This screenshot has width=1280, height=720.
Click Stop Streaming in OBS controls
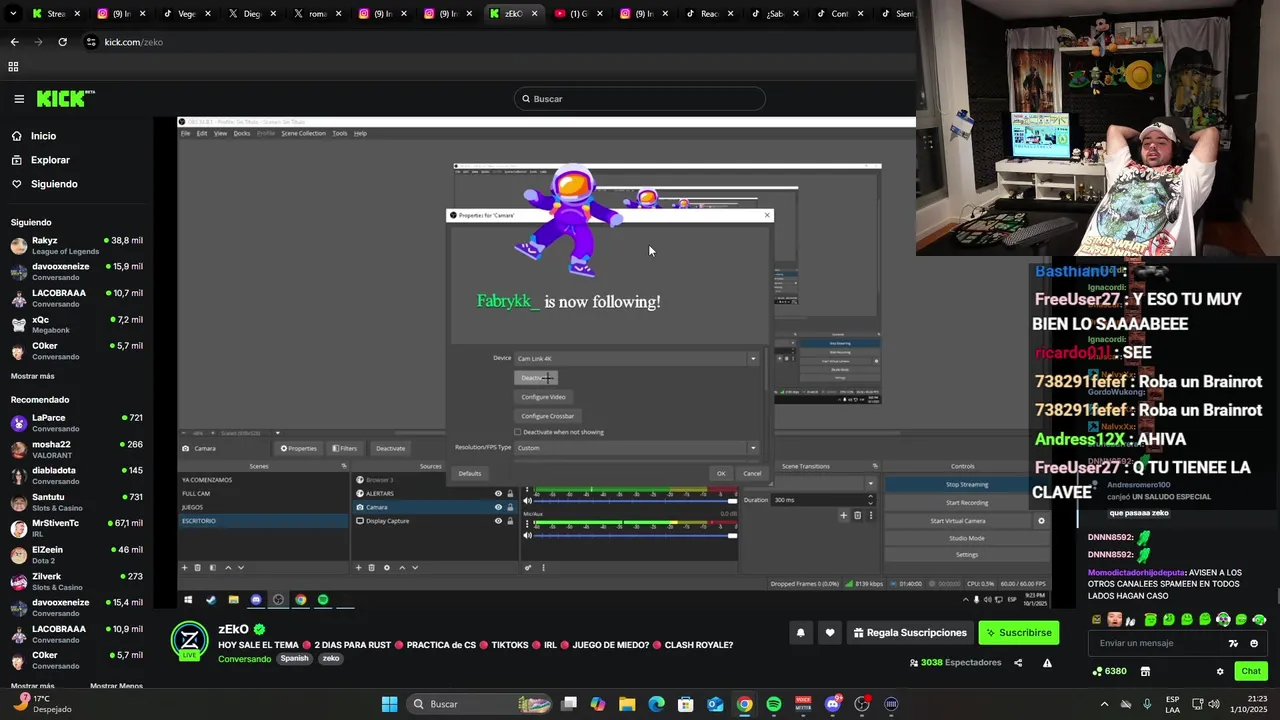click(966, 484)
